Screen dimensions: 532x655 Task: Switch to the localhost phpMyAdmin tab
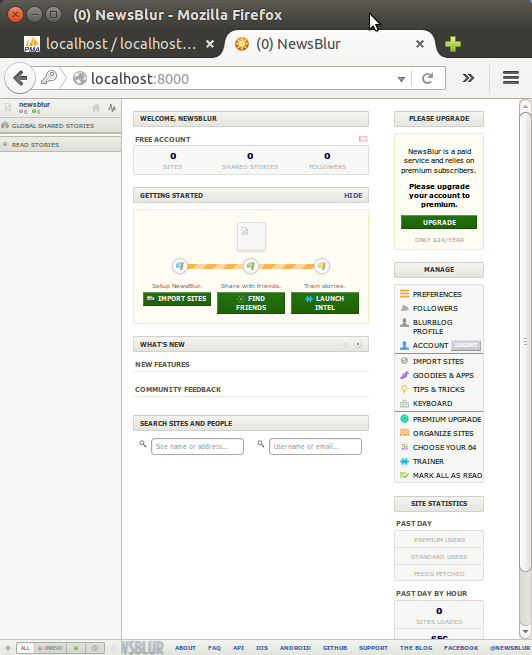tap(119, 44)
